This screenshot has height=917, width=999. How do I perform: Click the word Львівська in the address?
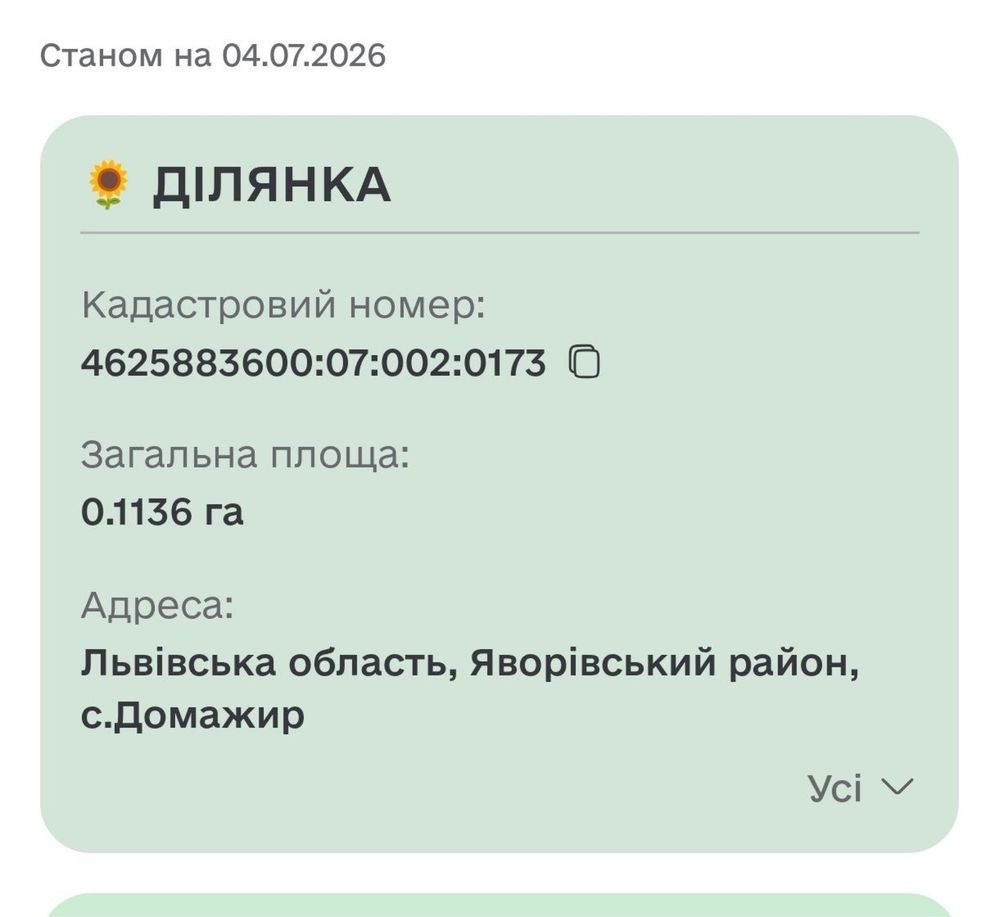coord(178,662)
